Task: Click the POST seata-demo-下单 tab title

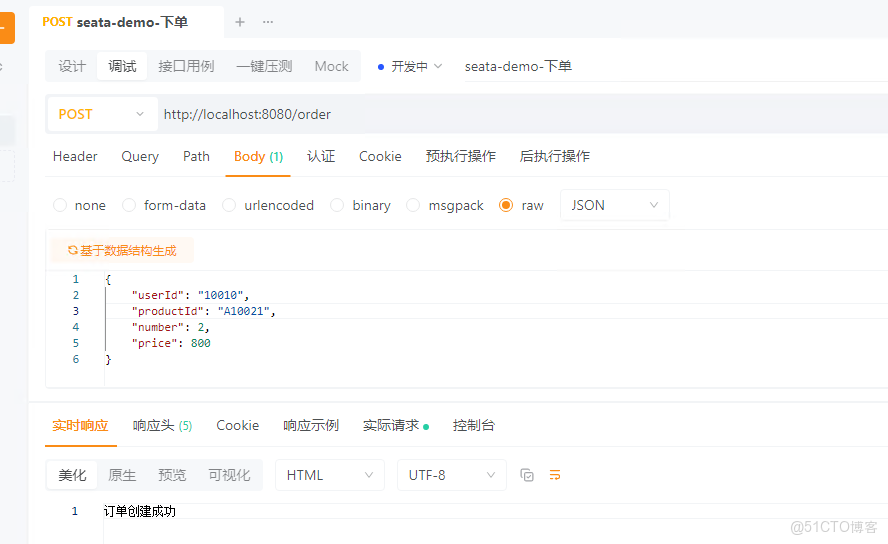Action: [115, 22]
